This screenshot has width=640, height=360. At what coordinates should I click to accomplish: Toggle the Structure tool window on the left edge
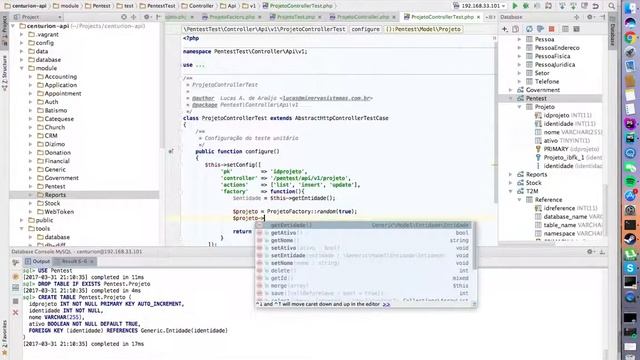pos(4,73)
